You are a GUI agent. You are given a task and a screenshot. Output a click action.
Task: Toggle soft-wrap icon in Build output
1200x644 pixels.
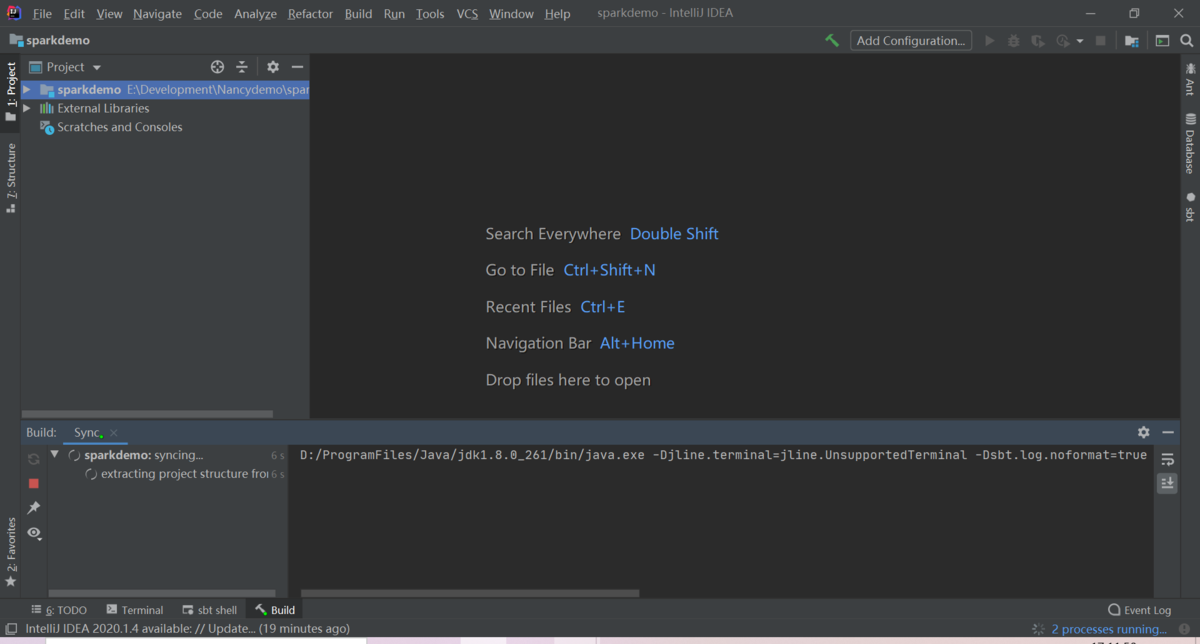(x=1167, y=459)
